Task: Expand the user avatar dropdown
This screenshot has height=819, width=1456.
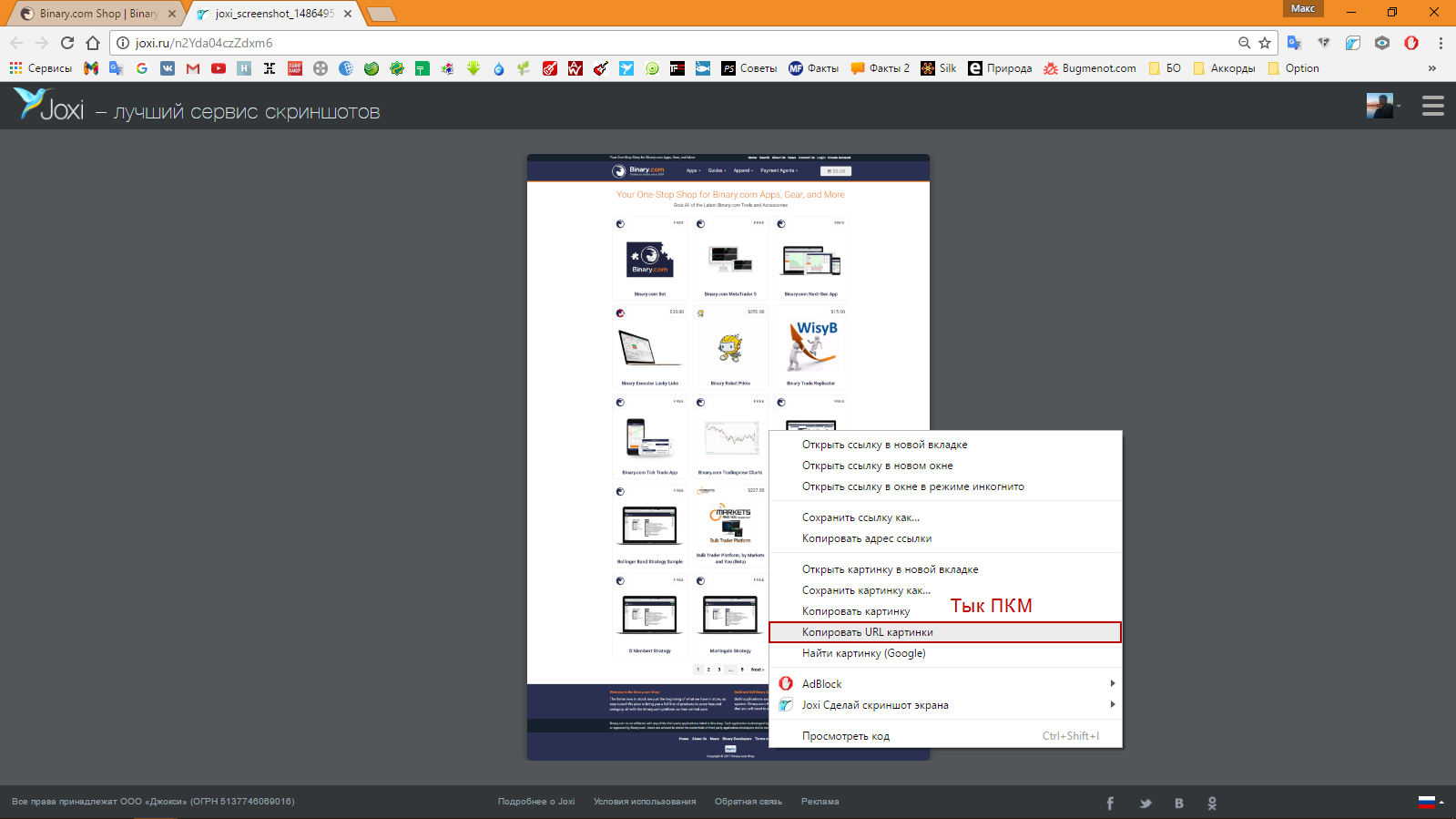Action: point(1383,106)
